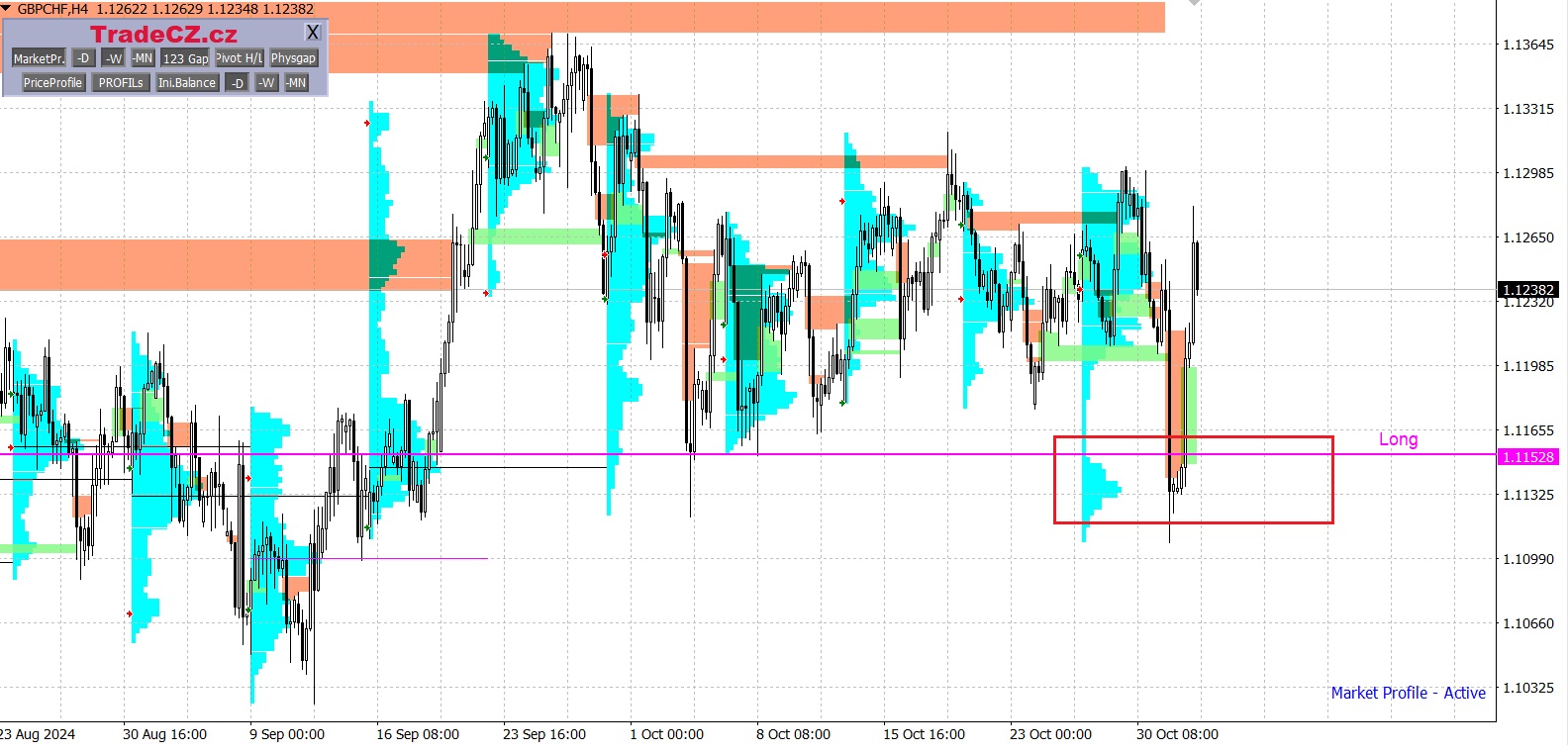
Task: Expand the triangle next to GBPCHF,H4
Action: (x=7, y=9)
